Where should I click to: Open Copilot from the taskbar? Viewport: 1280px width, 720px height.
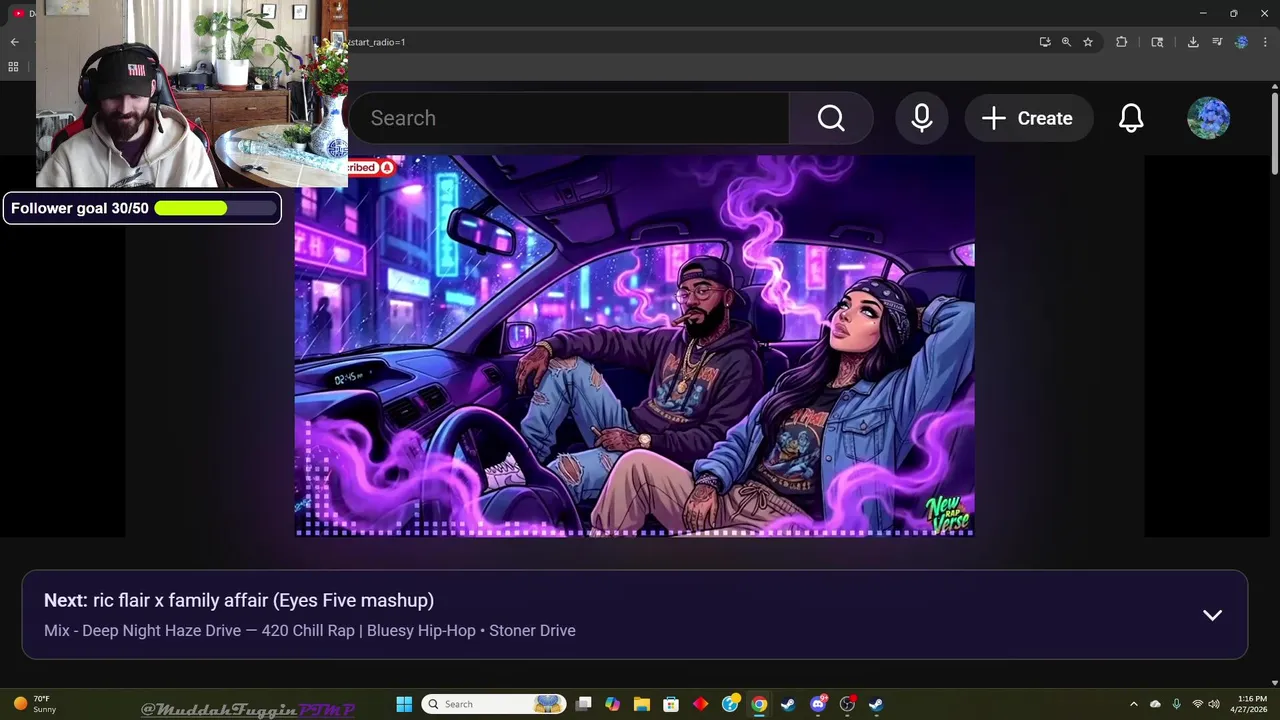click(x=612, y=704)
